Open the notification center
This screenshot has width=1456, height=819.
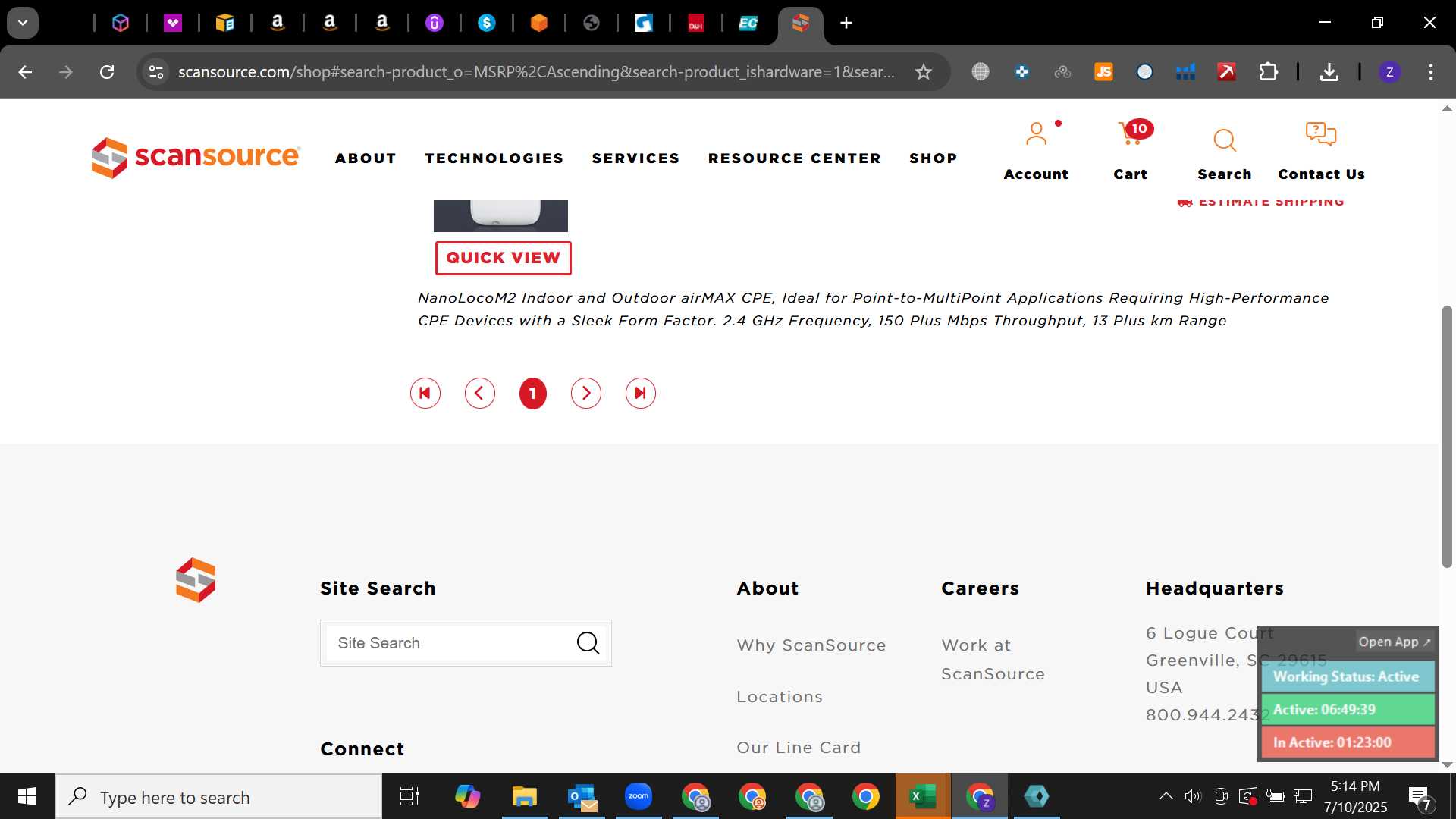pyautogui.click(x=1420, y=798)
